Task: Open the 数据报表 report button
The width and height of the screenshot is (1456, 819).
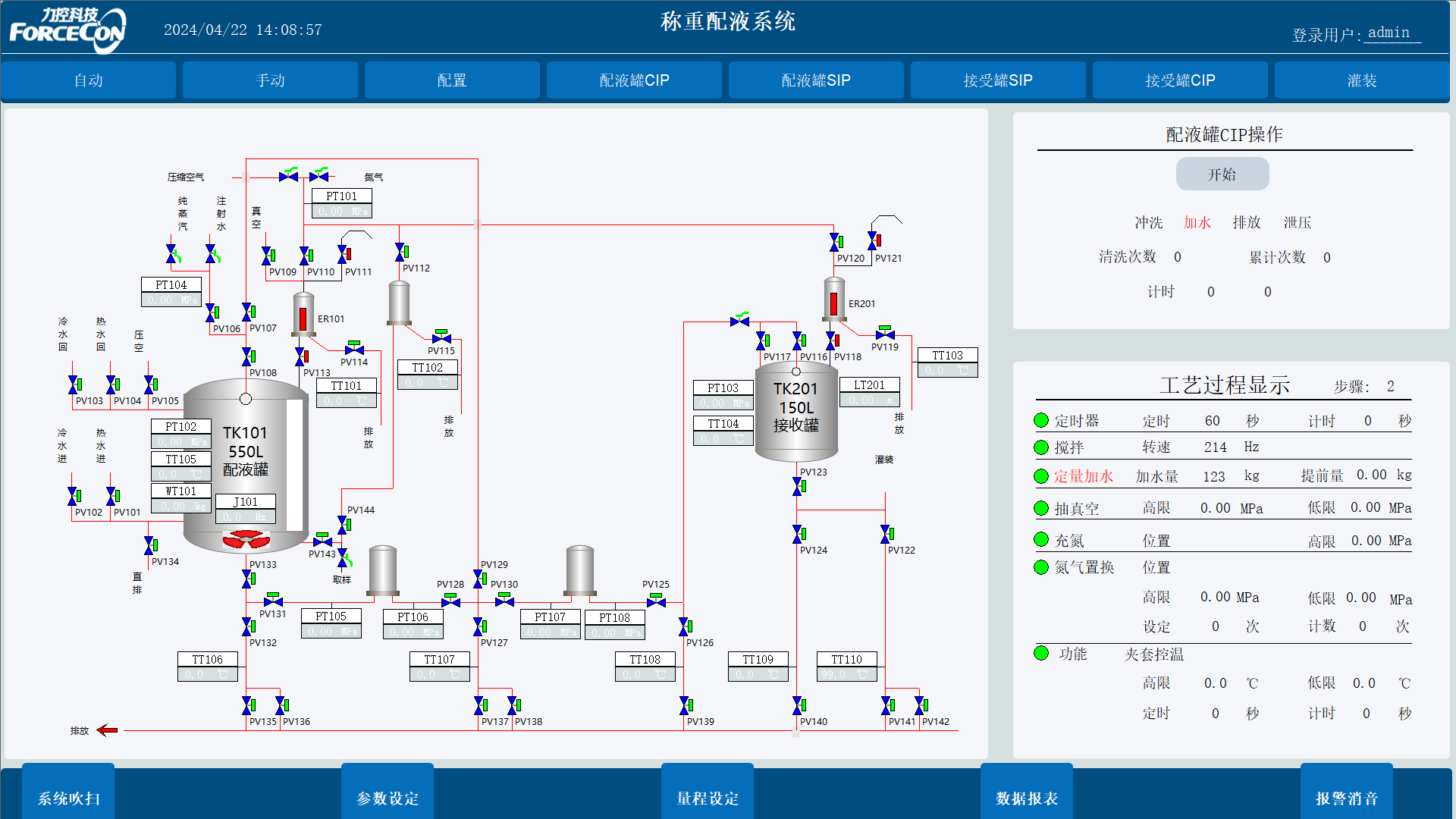Action: coord(1027,798)
